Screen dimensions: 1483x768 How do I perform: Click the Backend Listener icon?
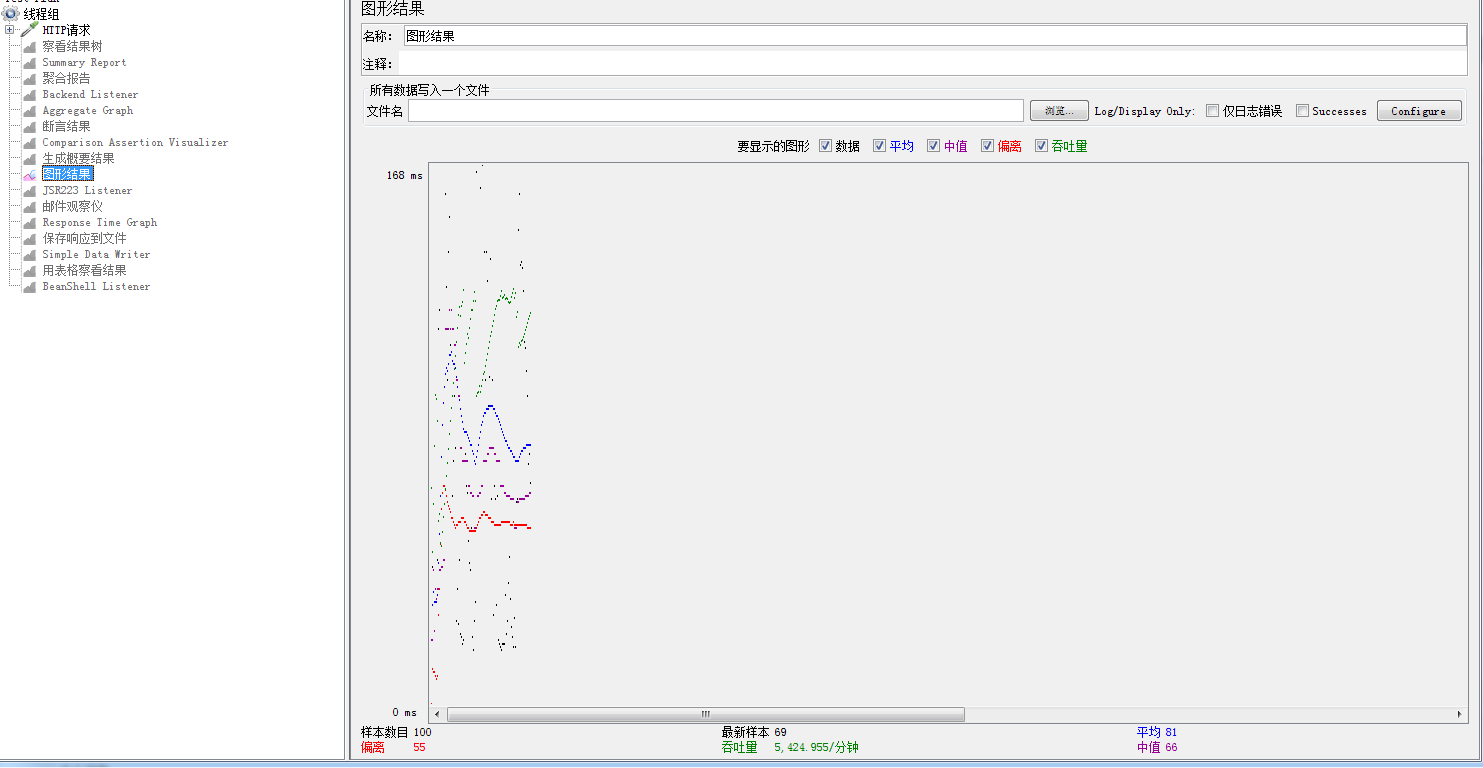30,95
